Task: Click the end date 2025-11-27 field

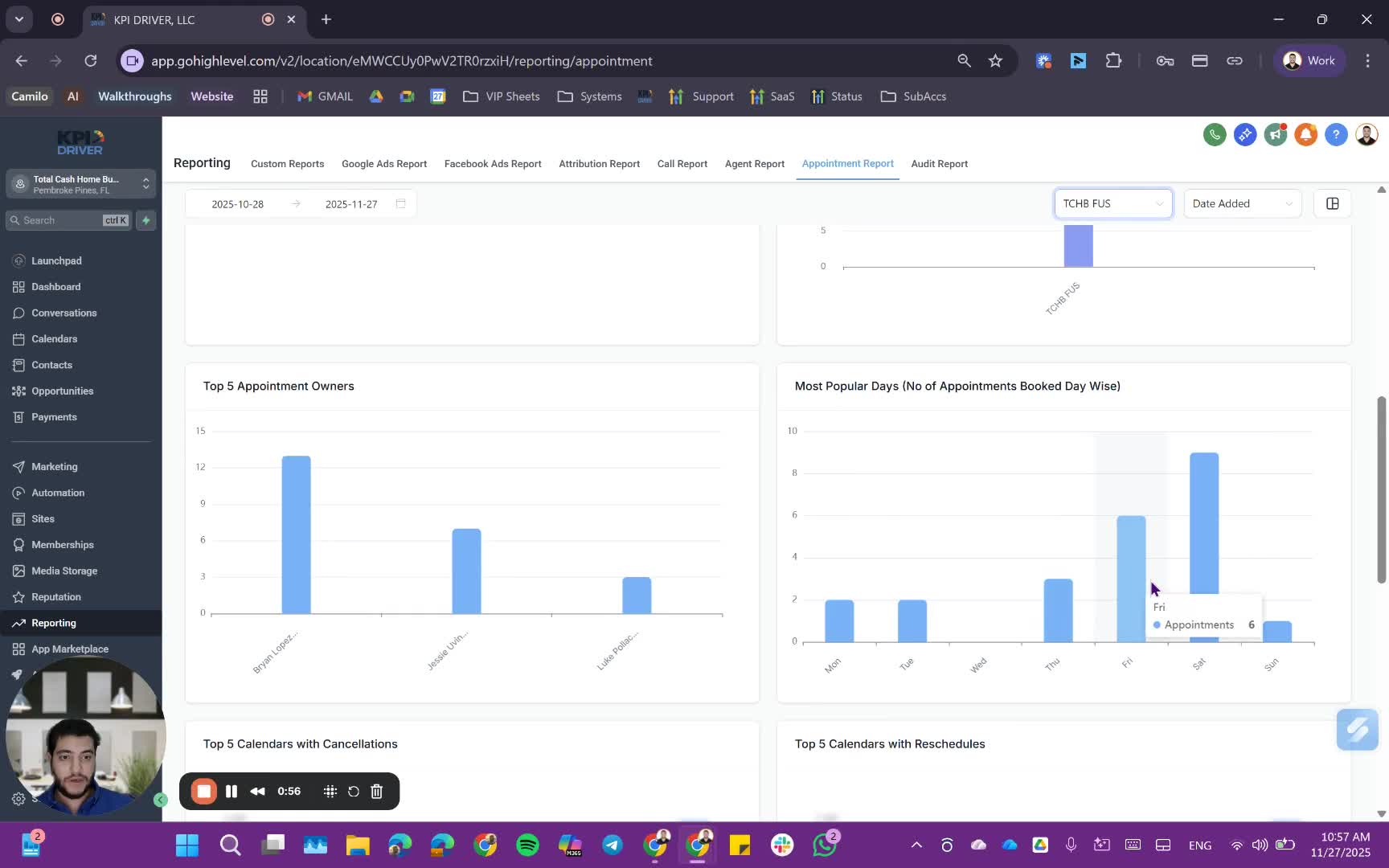Action: coord(351,204)
